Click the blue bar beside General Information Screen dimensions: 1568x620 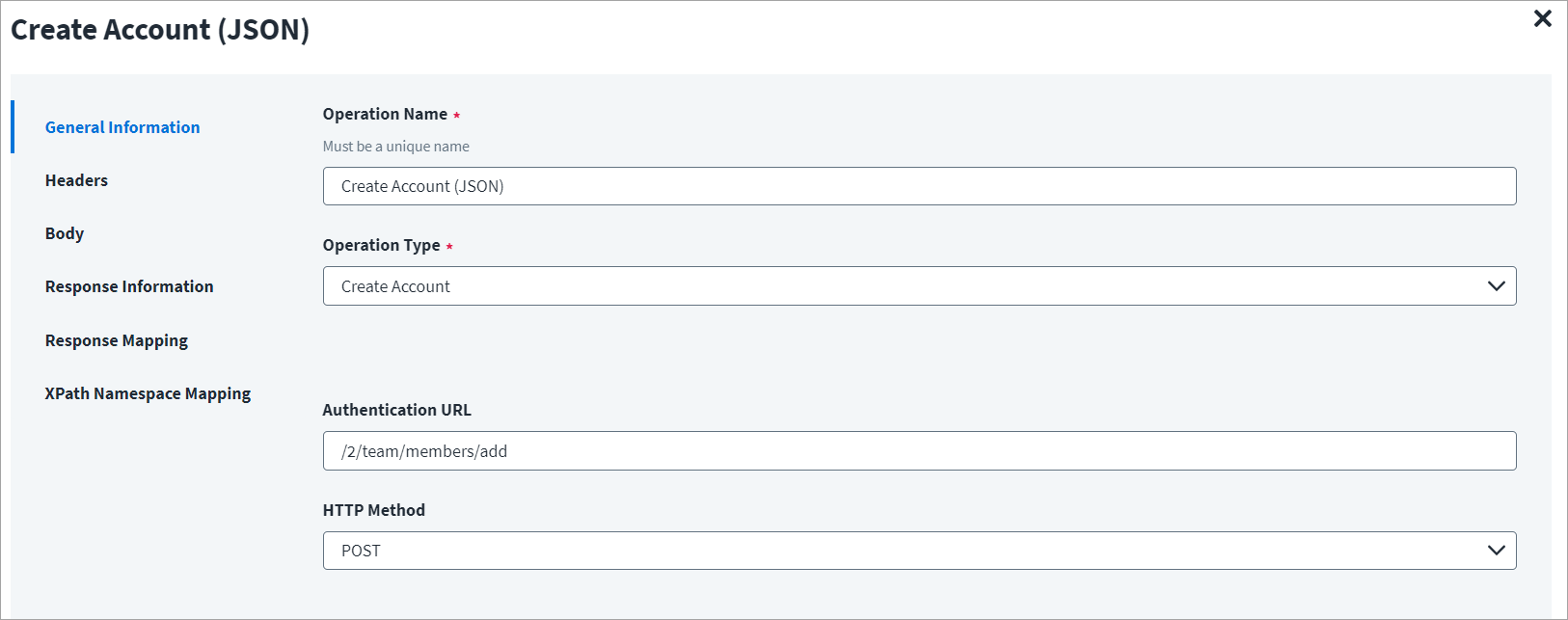click(x=13, y=126)
